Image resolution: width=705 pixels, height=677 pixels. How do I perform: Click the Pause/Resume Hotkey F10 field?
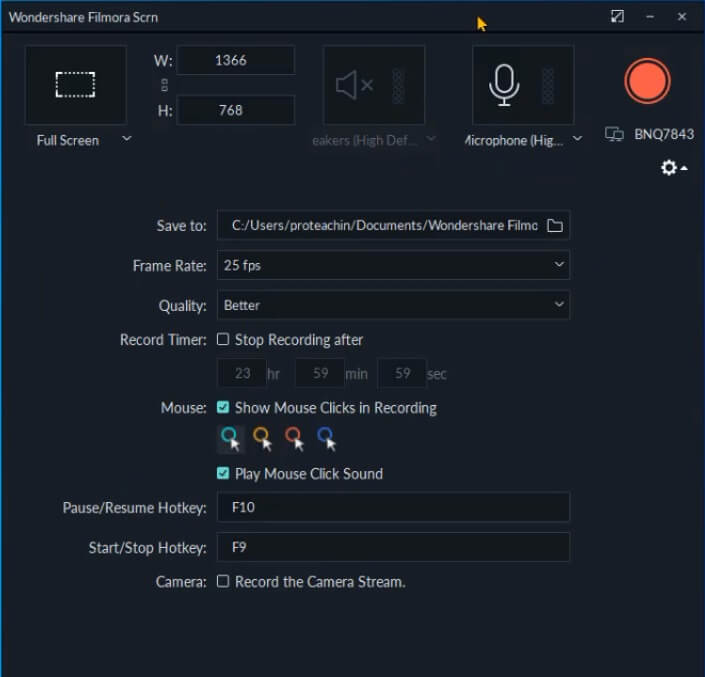click(x=393, y=507)
